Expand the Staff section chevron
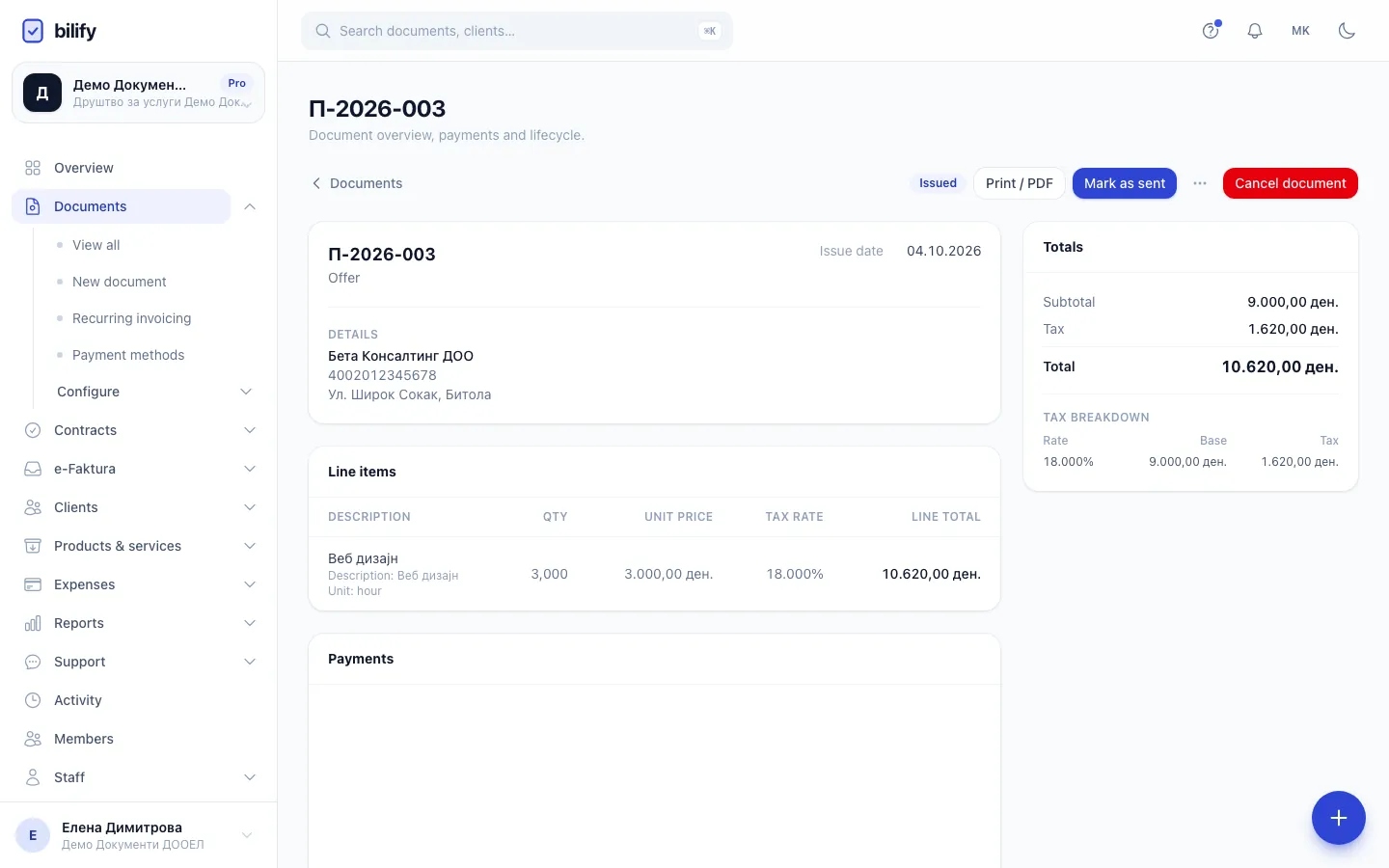This screenshot has height=868, width=1389. coord(250,777)
